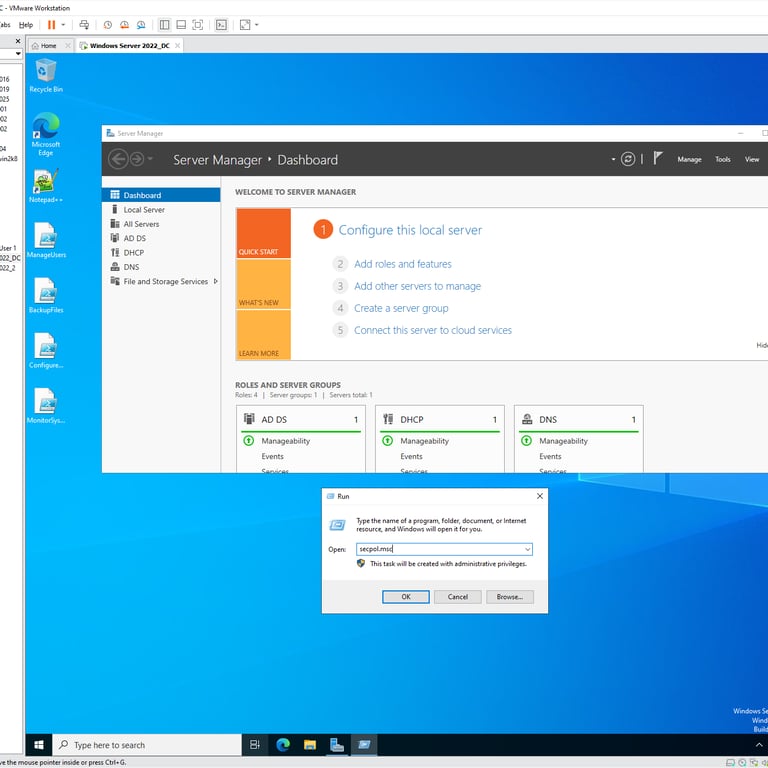Open the Windows Start button
Screen dimensions: 768x768
[x=39, y=744]
